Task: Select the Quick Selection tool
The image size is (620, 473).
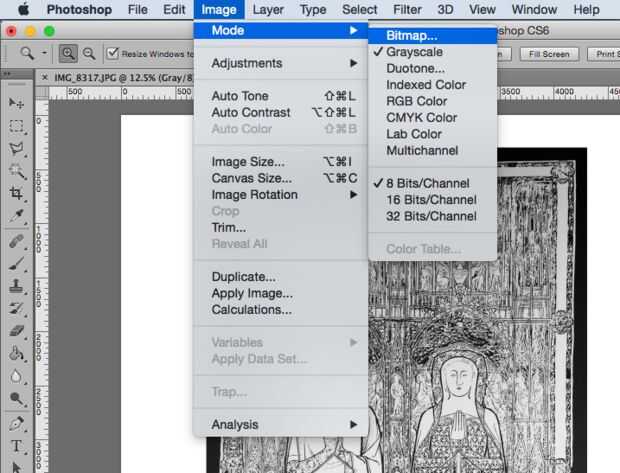Action: (16, 171)
